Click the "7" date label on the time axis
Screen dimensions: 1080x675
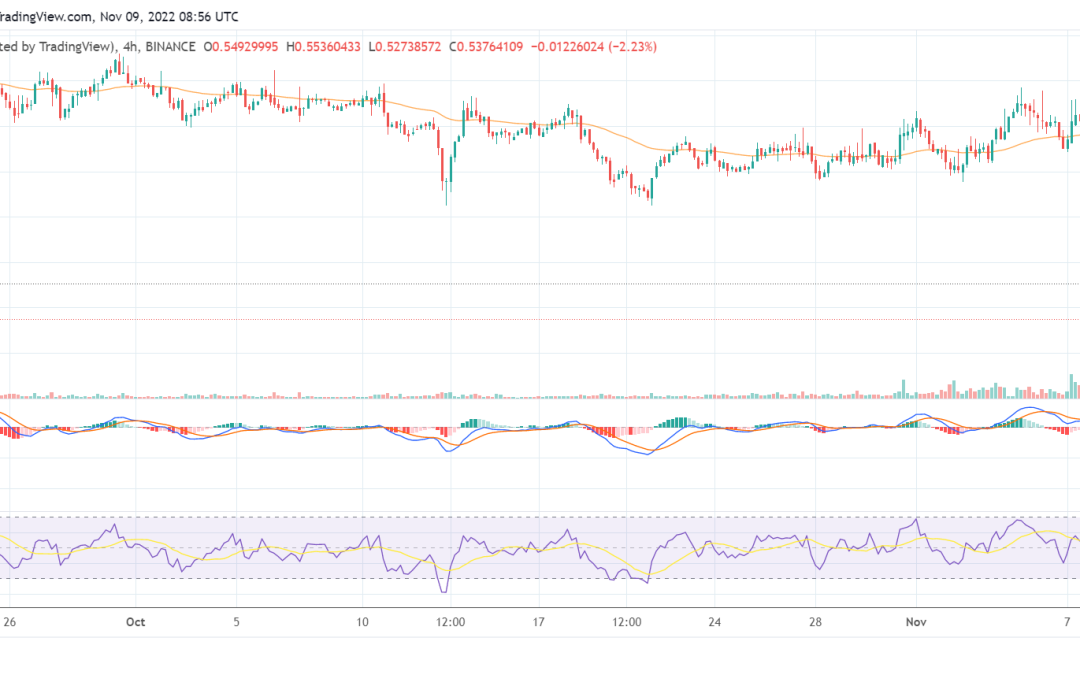coord(1067,622)
